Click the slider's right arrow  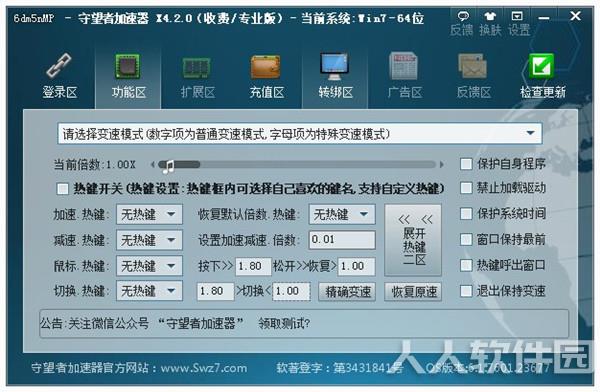tap(442, 165)
